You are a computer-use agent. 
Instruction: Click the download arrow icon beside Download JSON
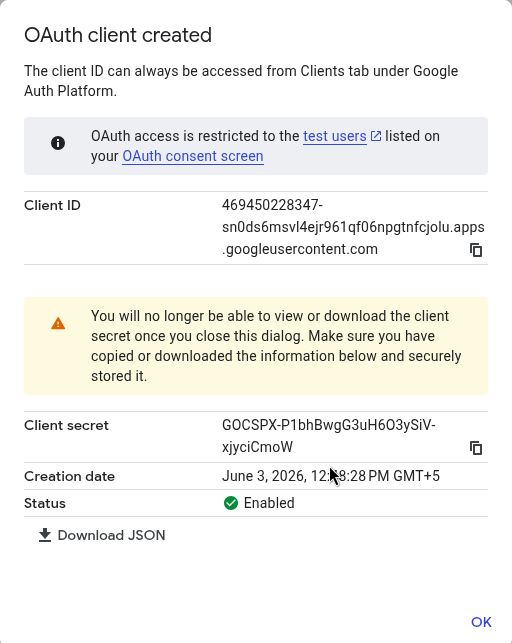(x=45, y=535)
